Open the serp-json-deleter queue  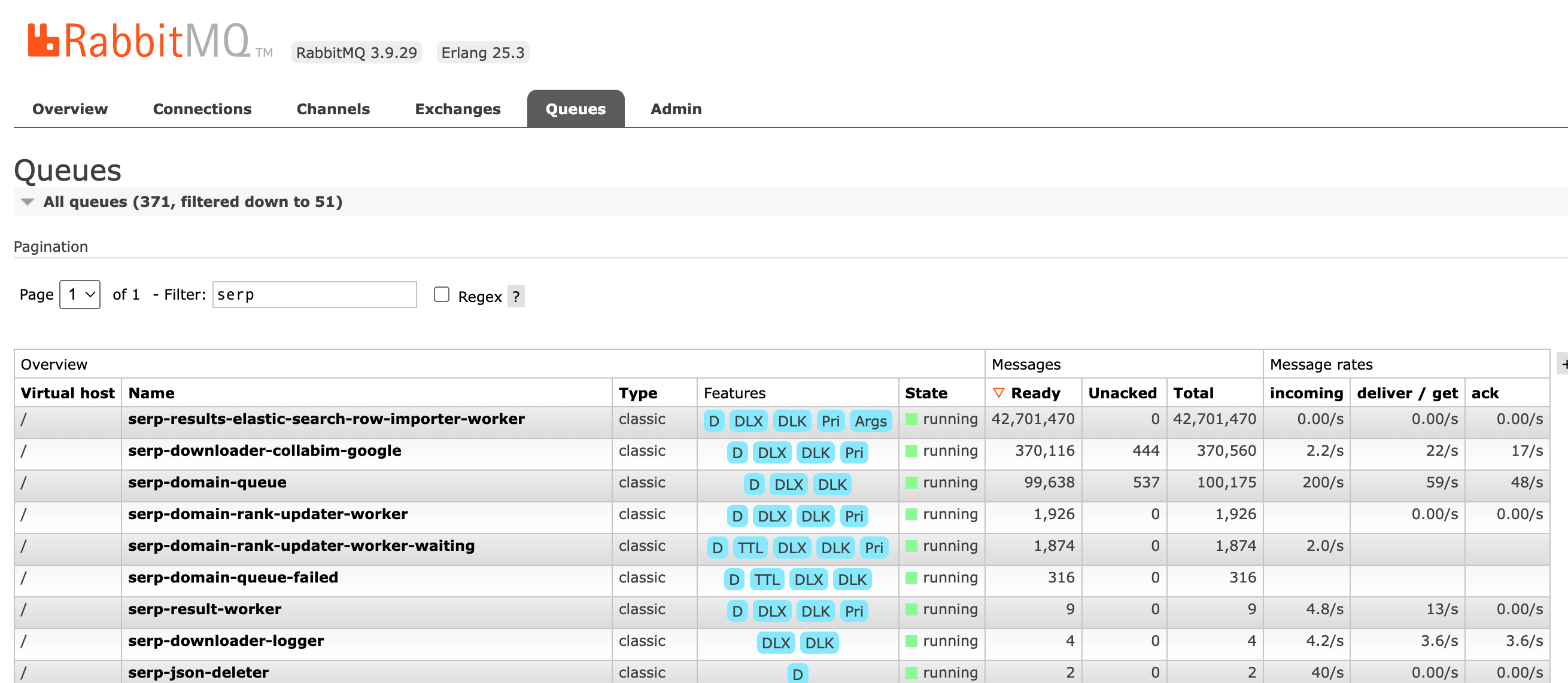coord(199,672)
